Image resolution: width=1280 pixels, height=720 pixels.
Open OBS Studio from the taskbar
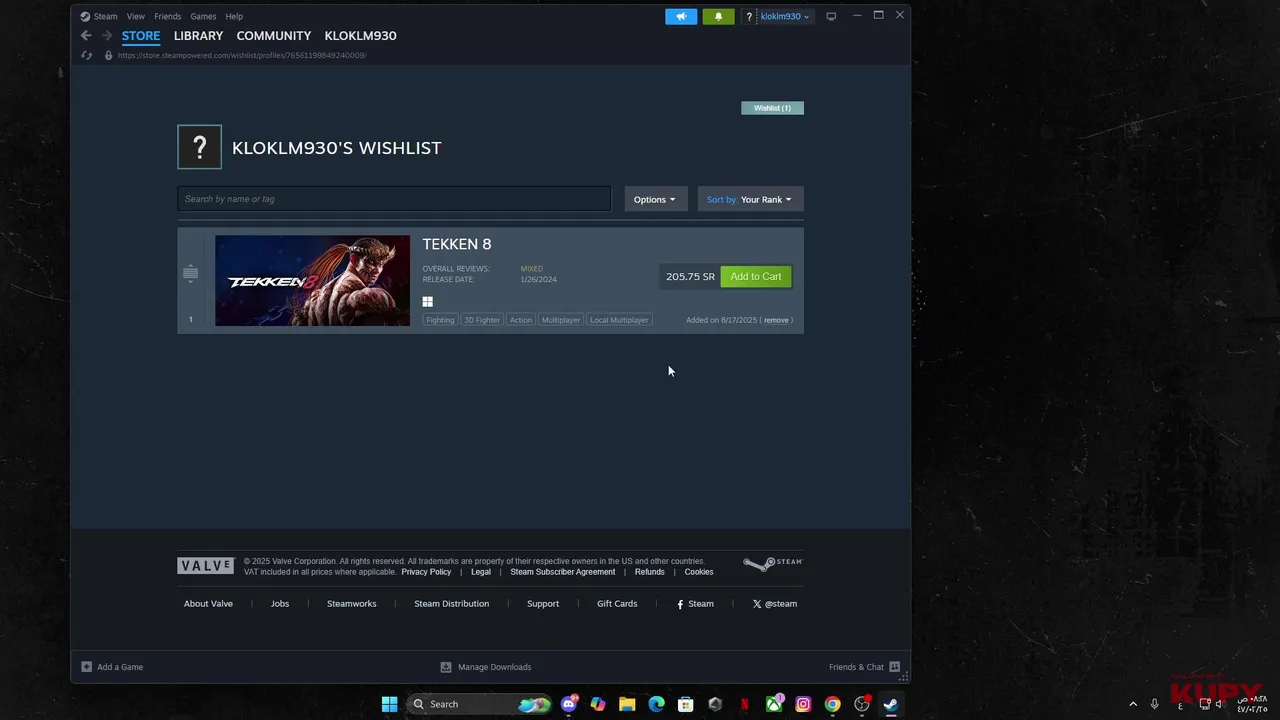(862, 704)
